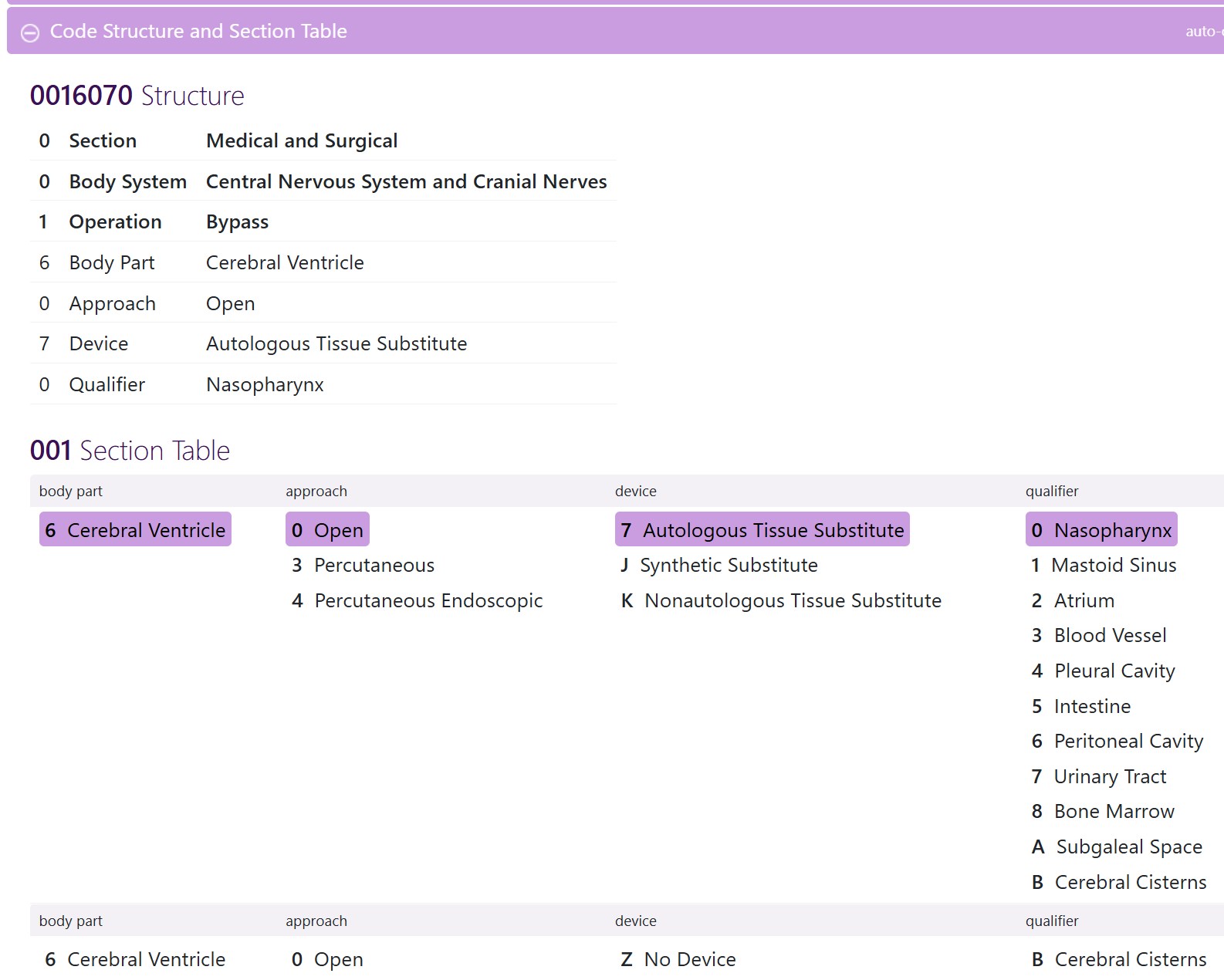Select Atrium qualifier

point(1073,601)
